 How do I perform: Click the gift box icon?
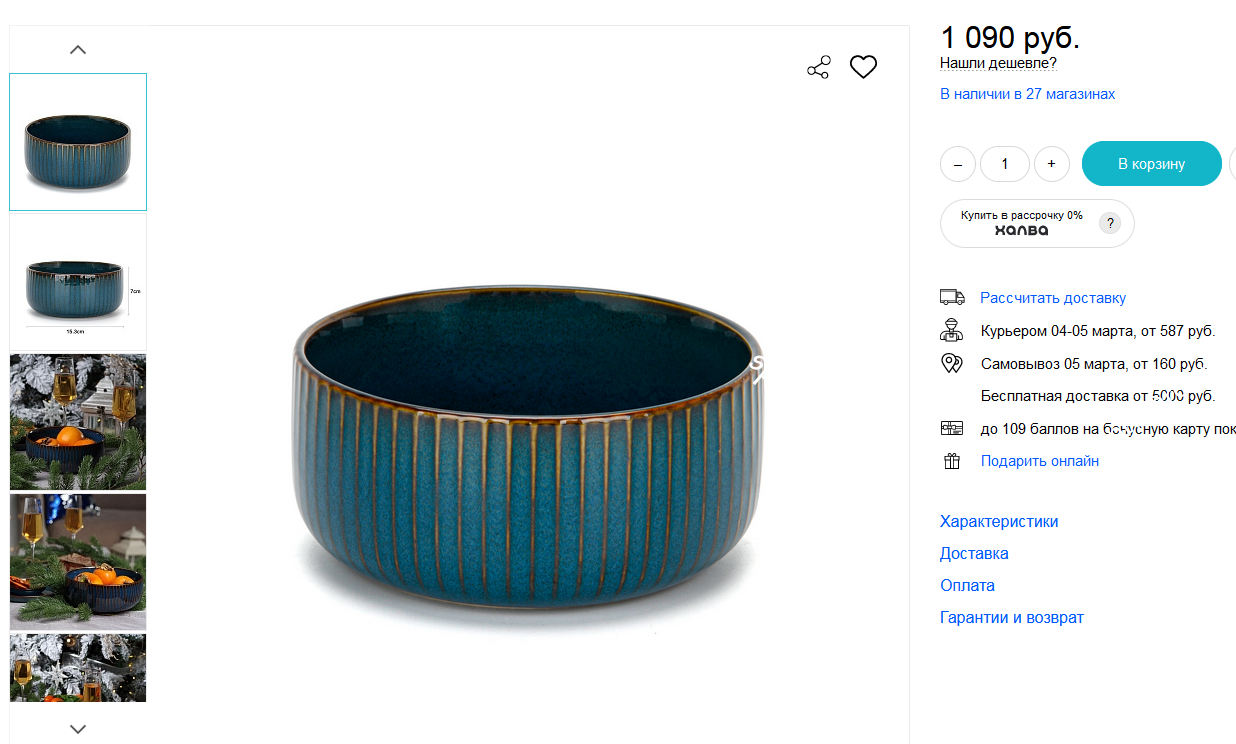(x=952, y=461)
